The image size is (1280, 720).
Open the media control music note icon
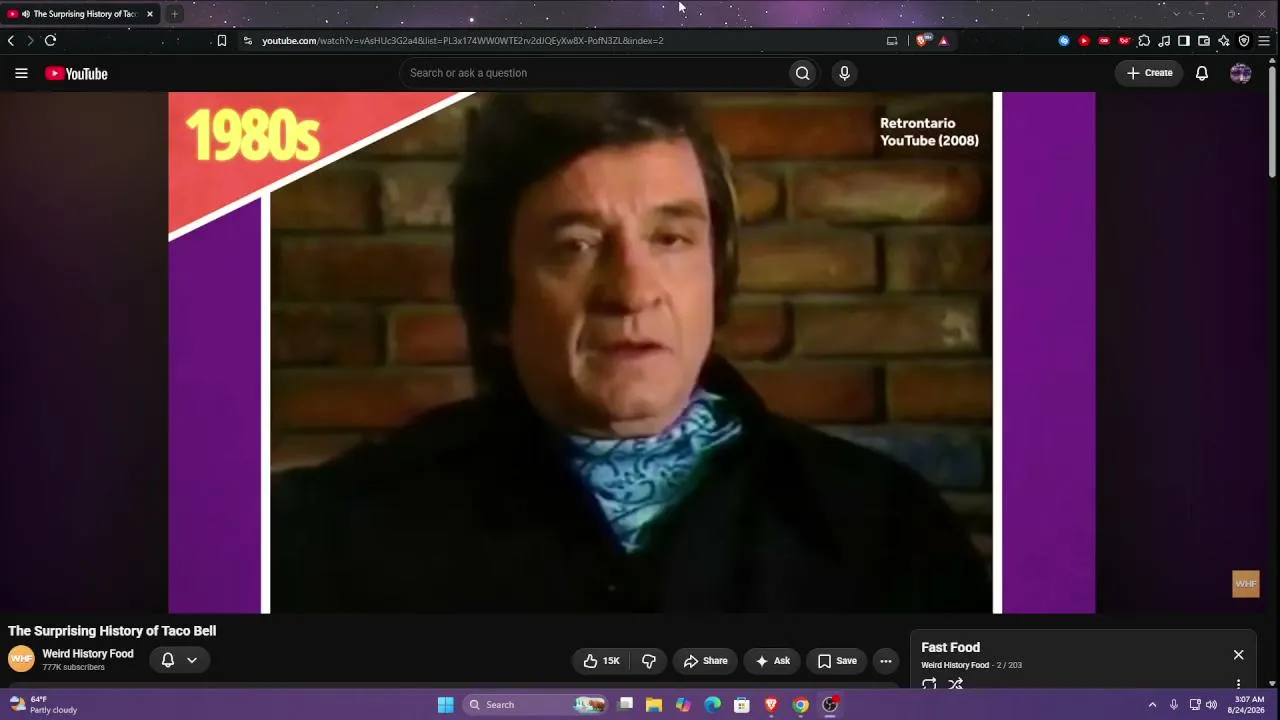1164,41
